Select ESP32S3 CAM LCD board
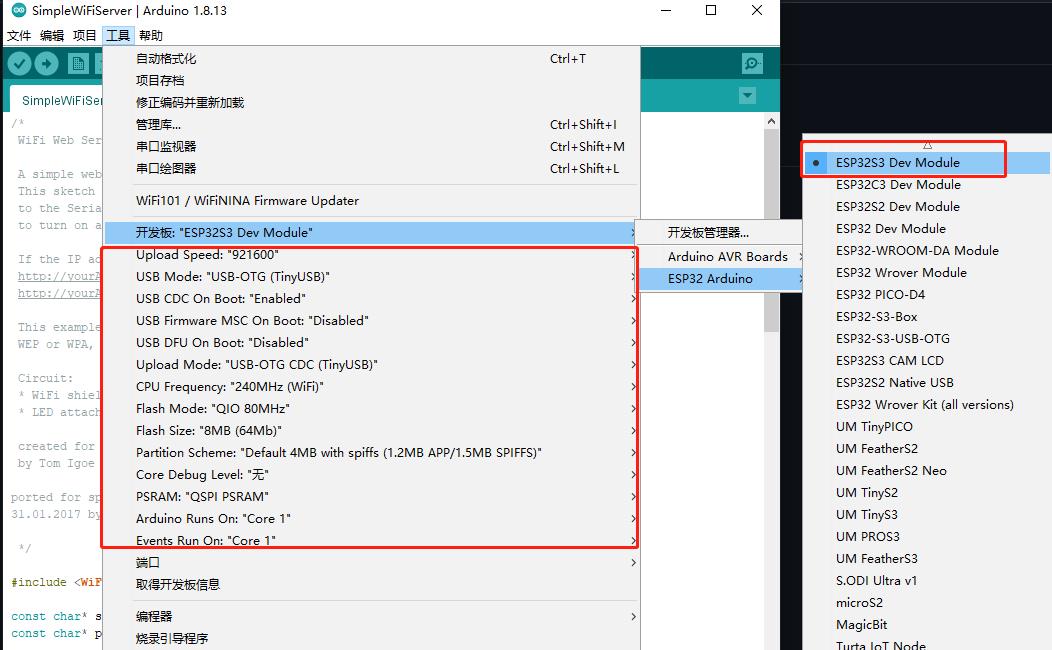Image resolution: width=1052 pixels, height=650 pixels. (926, 361)
